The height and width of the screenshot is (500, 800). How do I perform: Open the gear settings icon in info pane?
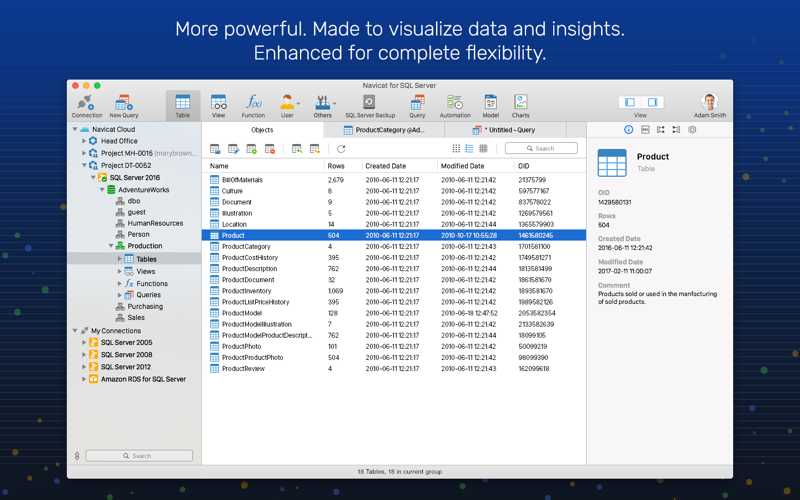[x=692, y=130]
